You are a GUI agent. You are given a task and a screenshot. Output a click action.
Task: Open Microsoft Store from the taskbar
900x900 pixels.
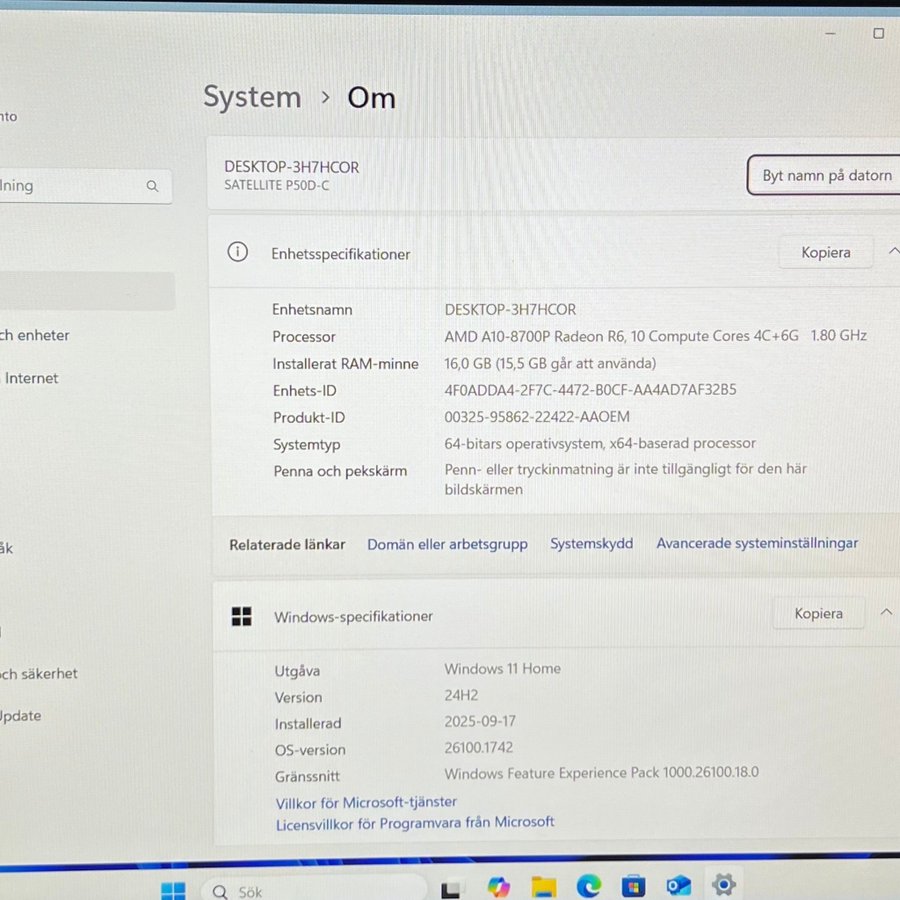tap(633, 887)
